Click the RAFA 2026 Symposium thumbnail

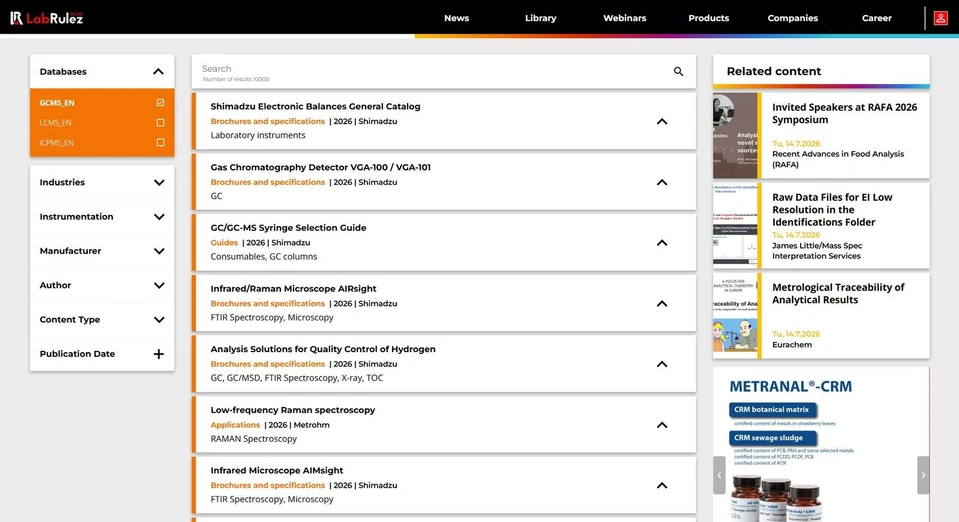tap(735, 136)
